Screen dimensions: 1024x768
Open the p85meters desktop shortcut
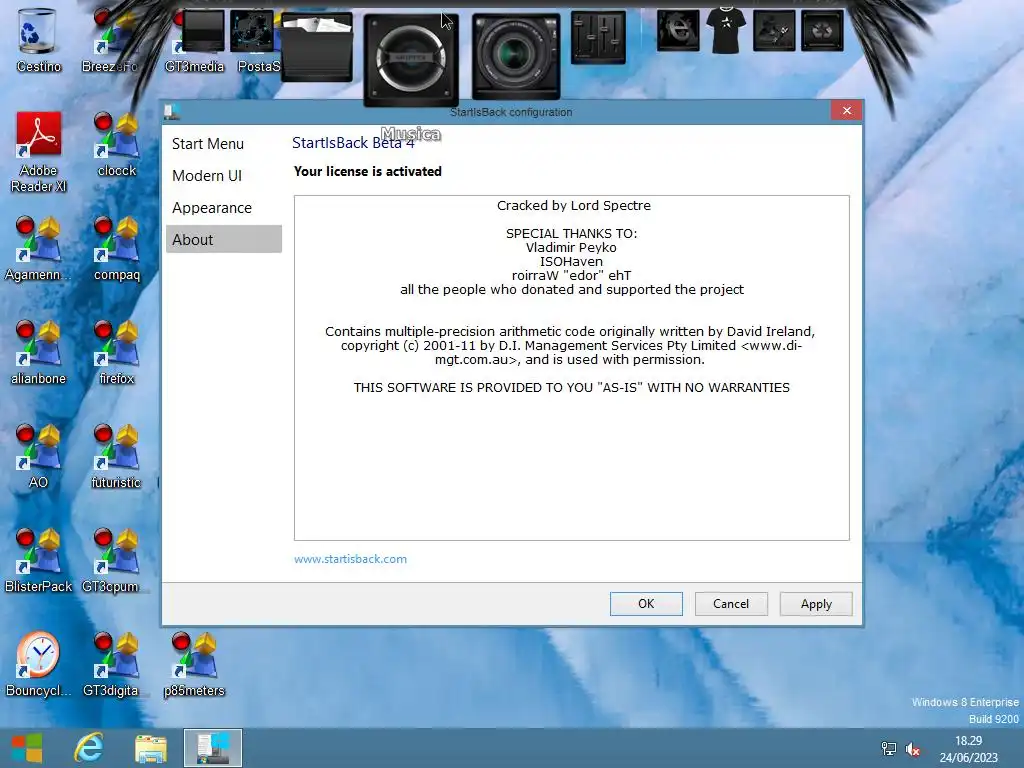(194, 664)
